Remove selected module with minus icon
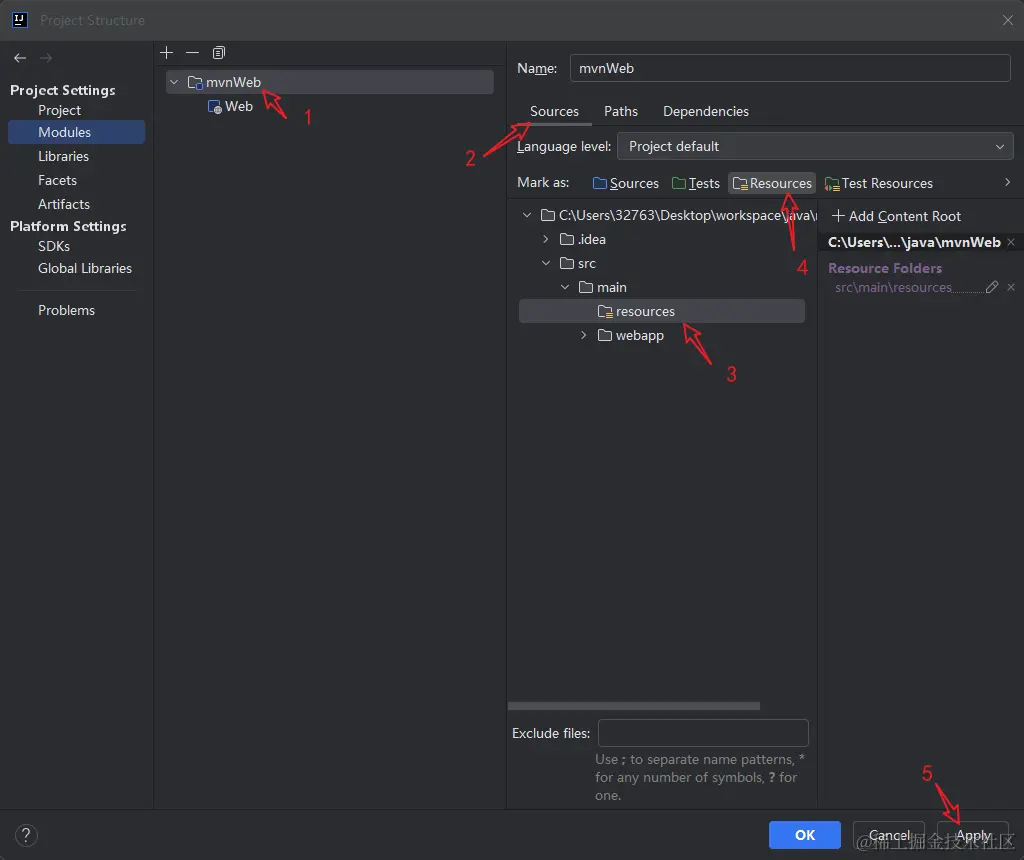This screenshot has width=1024, height=860. [192, 52]
